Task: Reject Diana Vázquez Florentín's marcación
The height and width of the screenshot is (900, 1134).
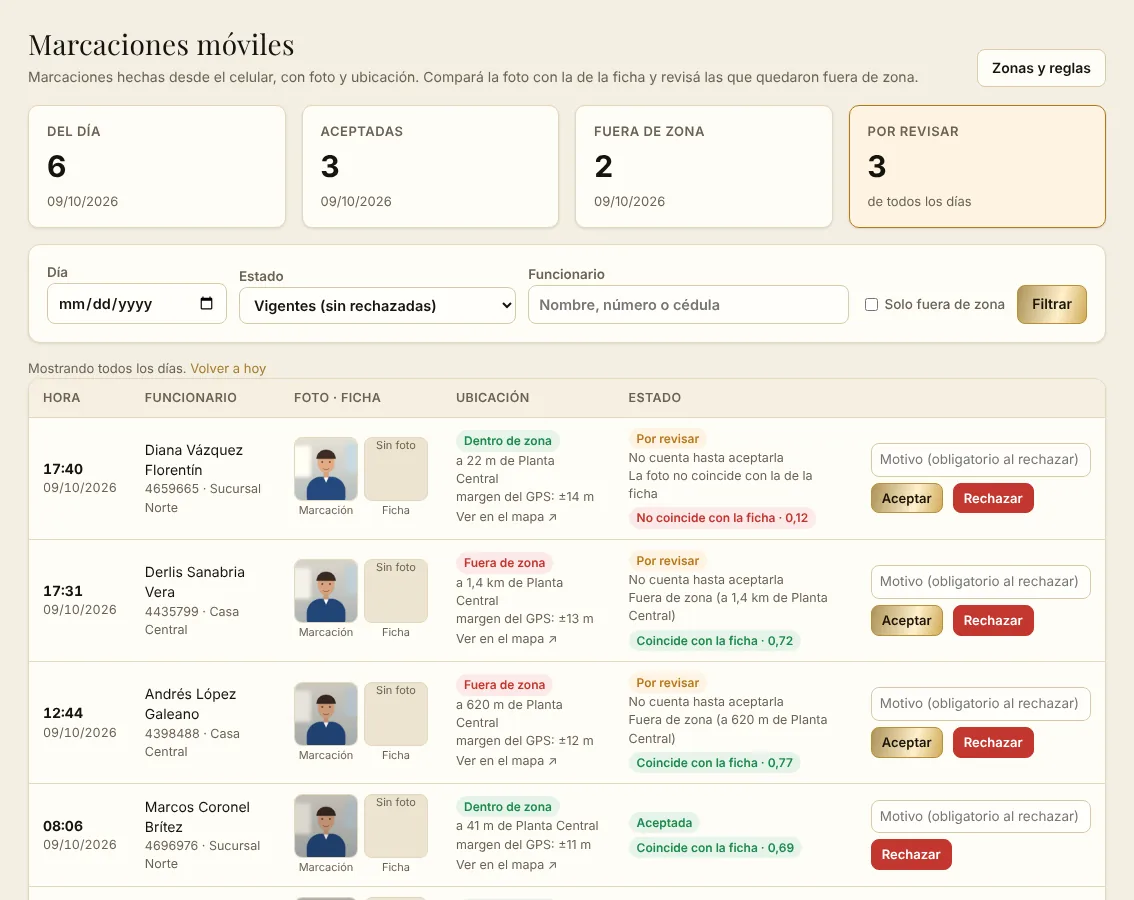Action: click(x=992, y=498)
